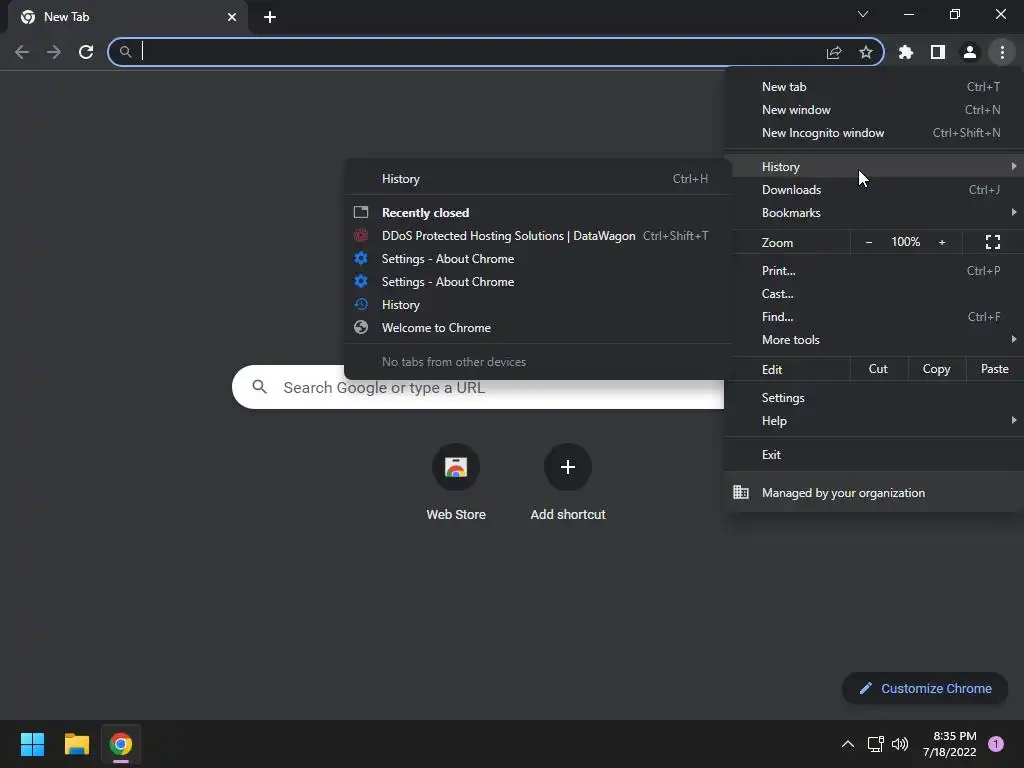Decrease zoom with the minus button
The width and height of the screenshot is (1024, 768).
(869, 242)
